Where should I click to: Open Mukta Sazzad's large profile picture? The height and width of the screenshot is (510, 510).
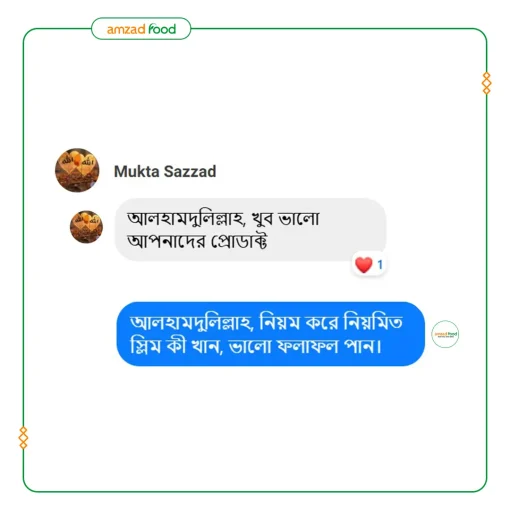[x=77, y=170]
